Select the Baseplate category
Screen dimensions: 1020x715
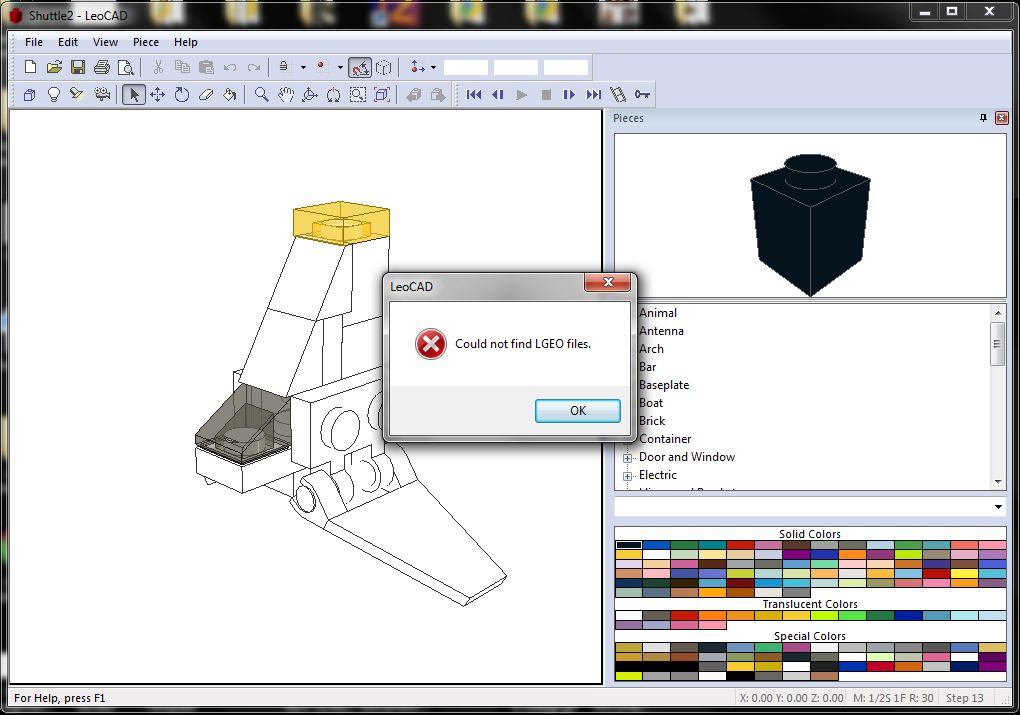click(x=664, y=385)
